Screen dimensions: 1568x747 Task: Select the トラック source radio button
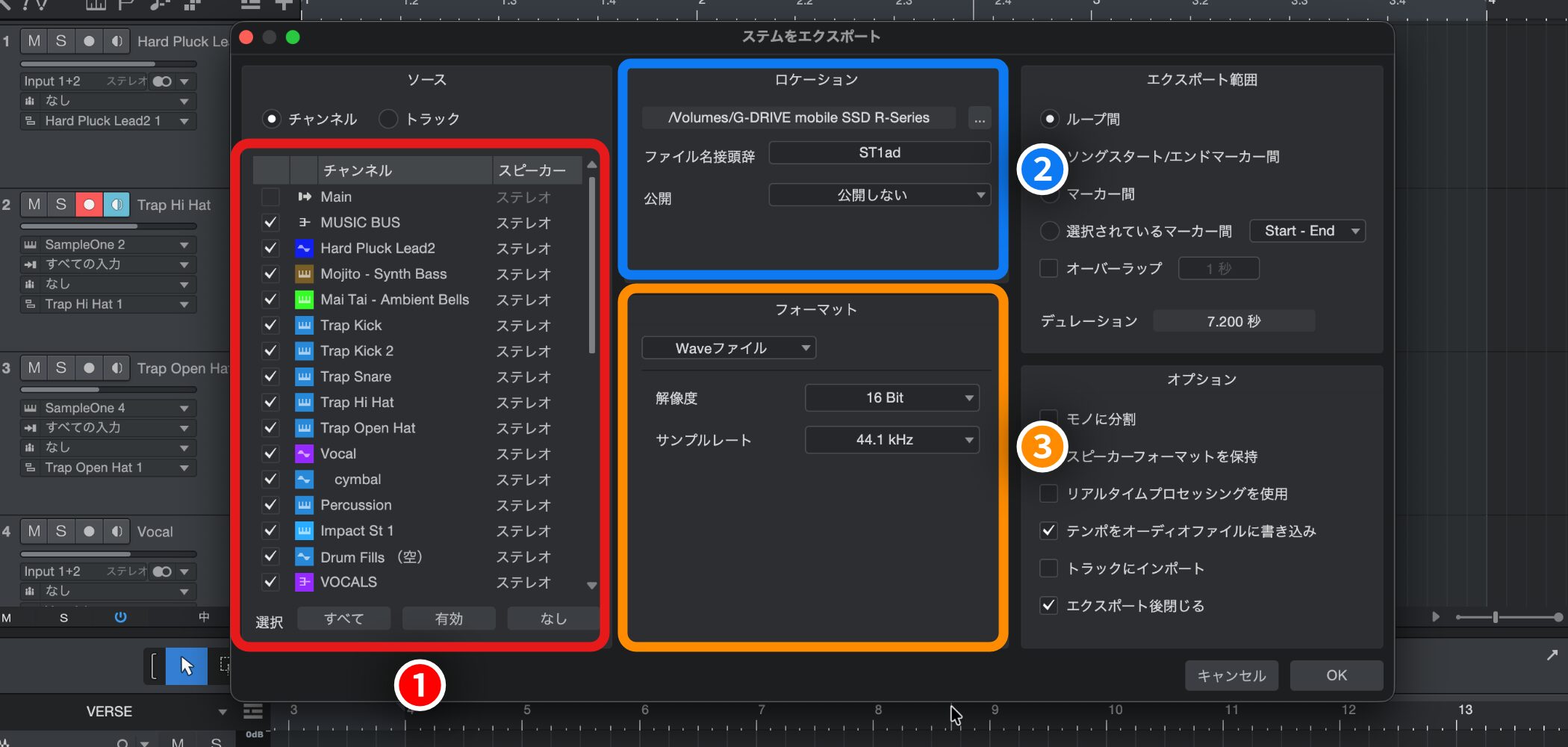pos(388,119)
